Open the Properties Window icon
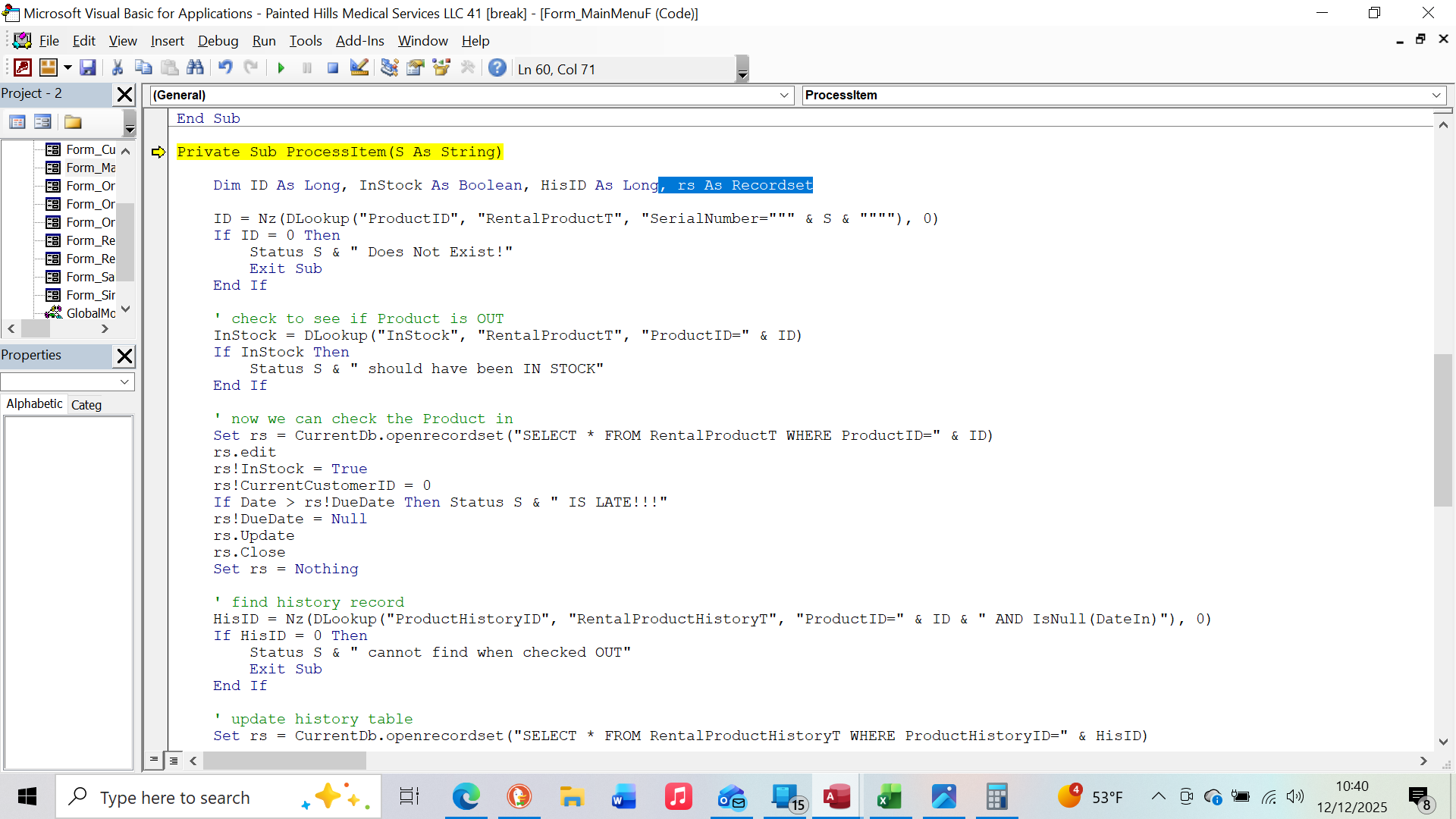Image resolution: width=1456 pixels, height=819 pixels. pyautogui.click(x=416, y=68)
